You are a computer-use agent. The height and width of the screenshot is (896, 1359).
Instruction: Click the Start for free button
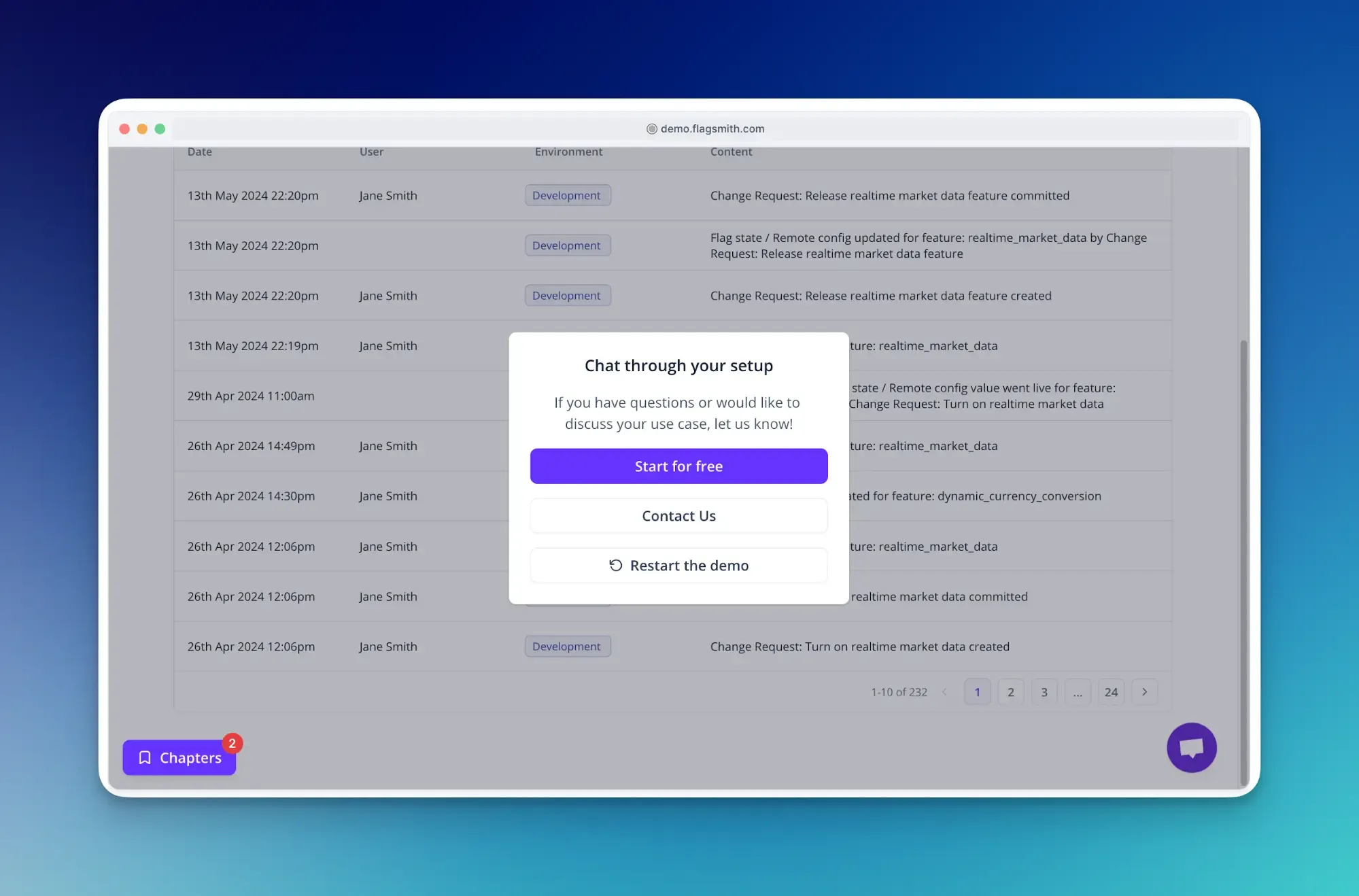coord(678,466)
